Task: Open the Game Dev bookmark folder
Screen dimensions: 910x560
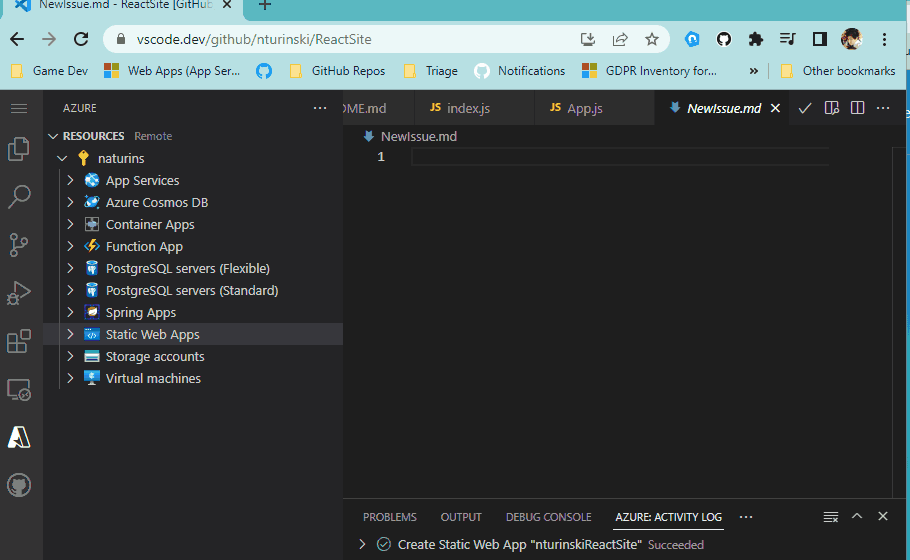Action: pyautogui.click(x=50, y=71)
